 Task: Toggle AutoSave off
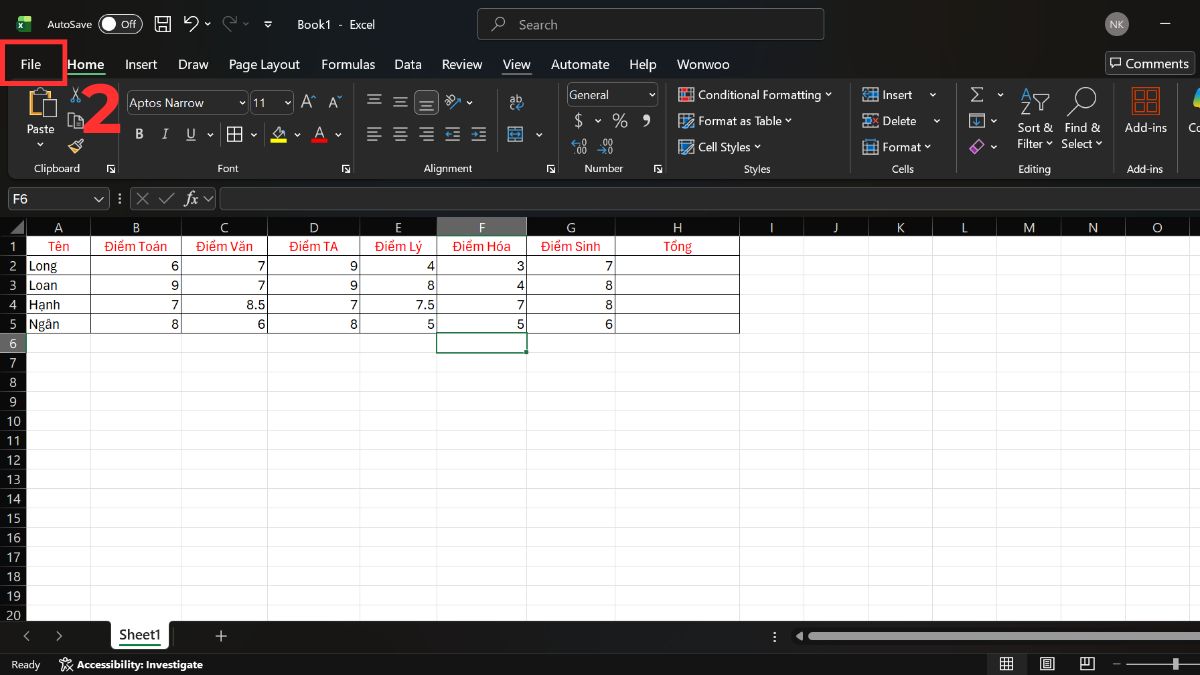point(120,24)
